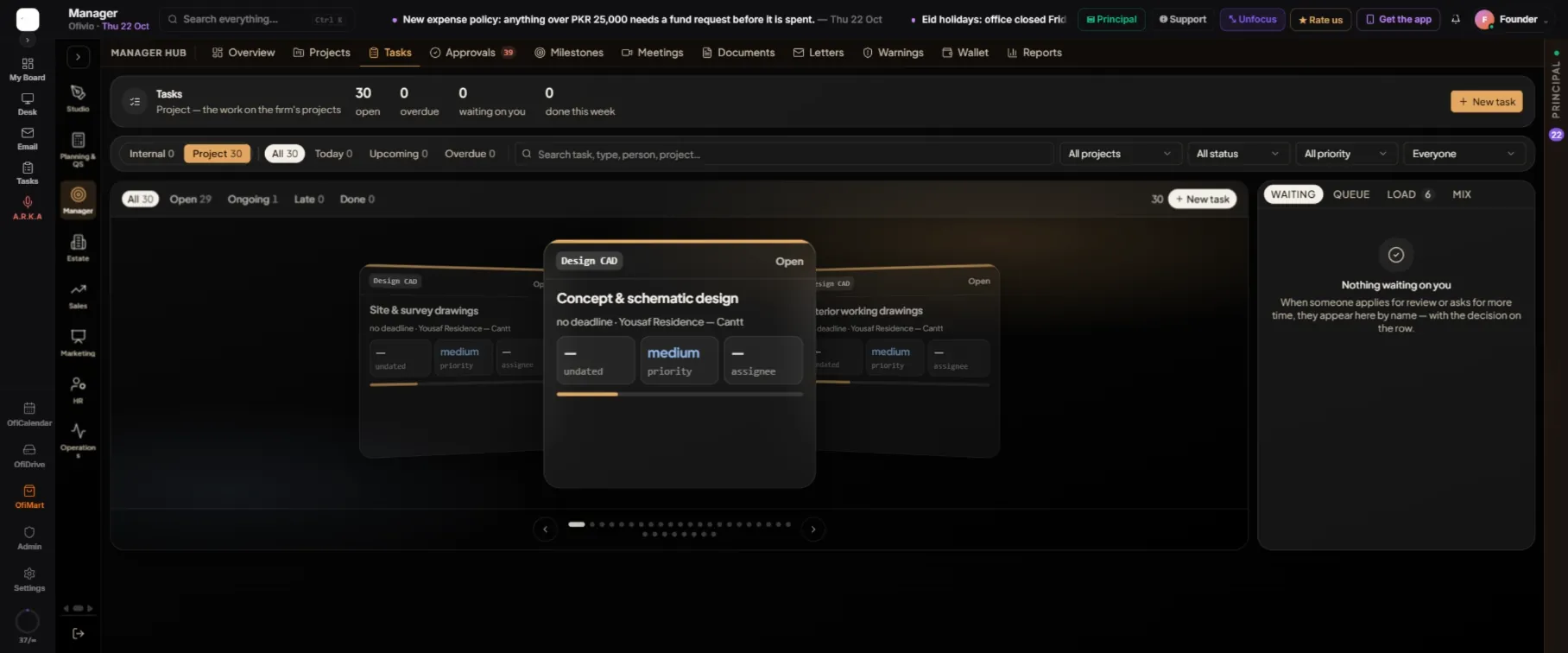
Task: Select the Overdue 0 filter pill
Action: pos(470,154)
